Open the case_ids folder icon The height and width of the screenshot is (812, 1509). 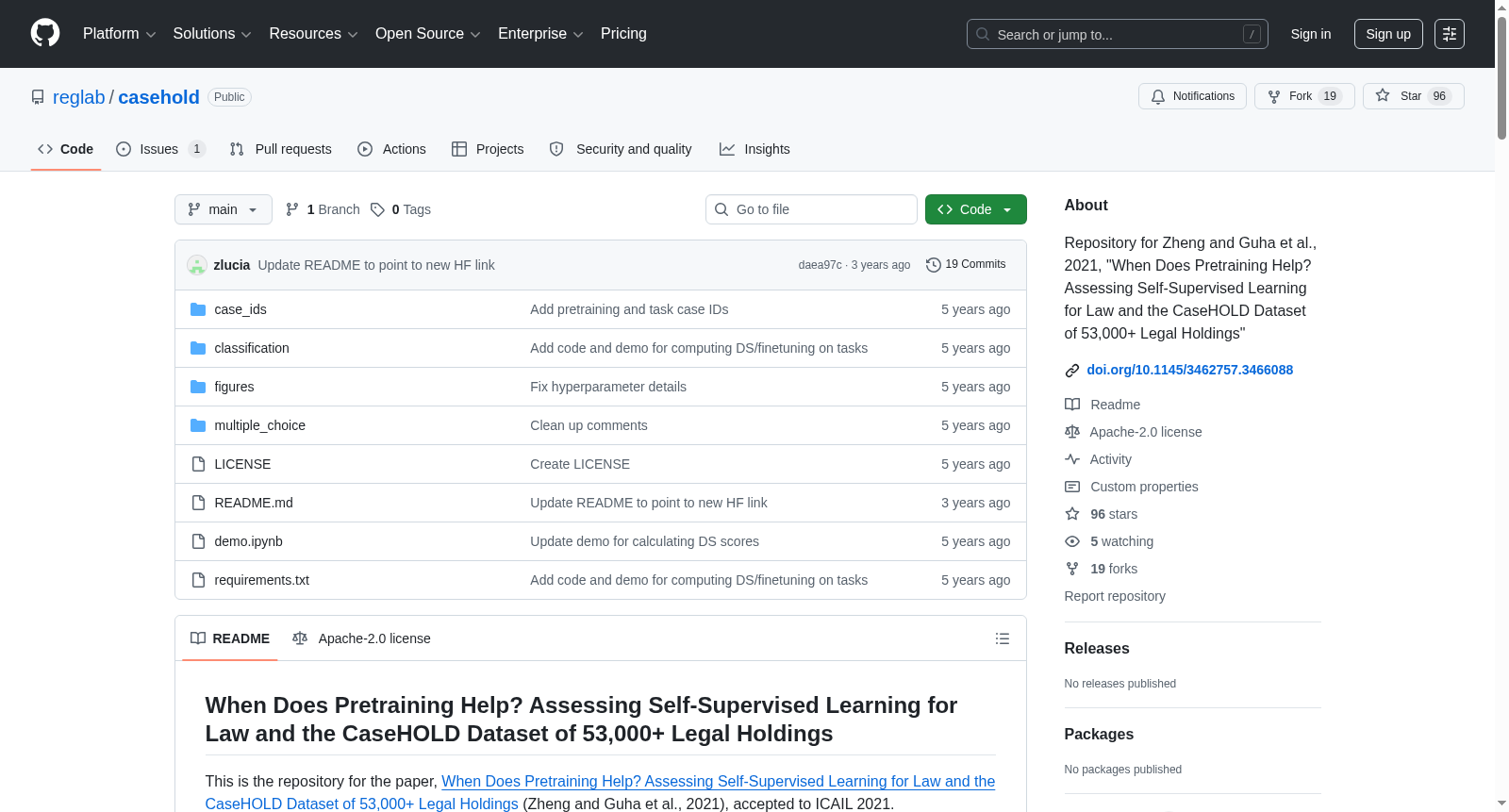tap(198, 309)
